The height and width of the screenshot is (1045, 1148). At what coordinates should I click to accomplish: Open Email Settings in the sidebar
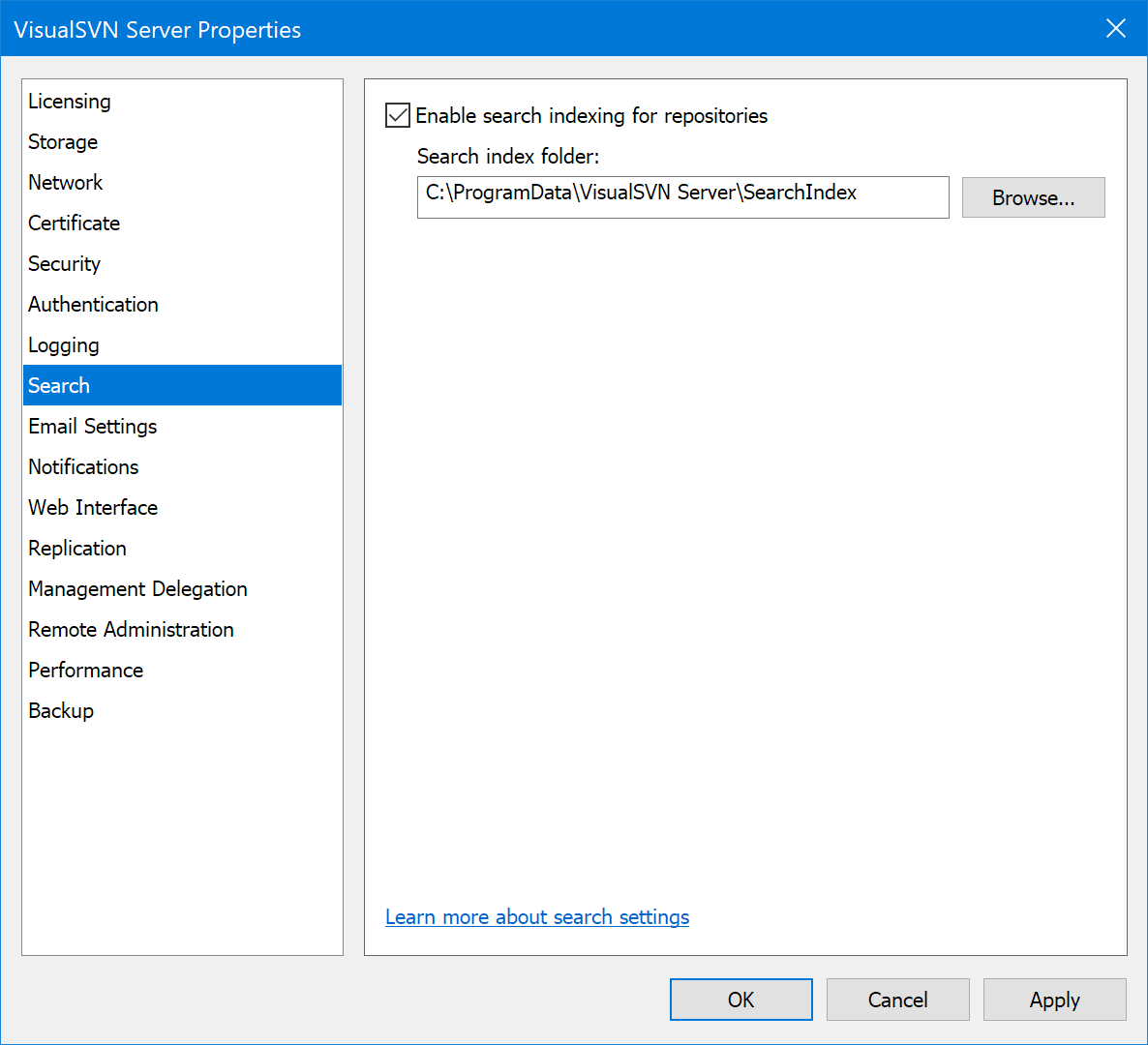182,426
